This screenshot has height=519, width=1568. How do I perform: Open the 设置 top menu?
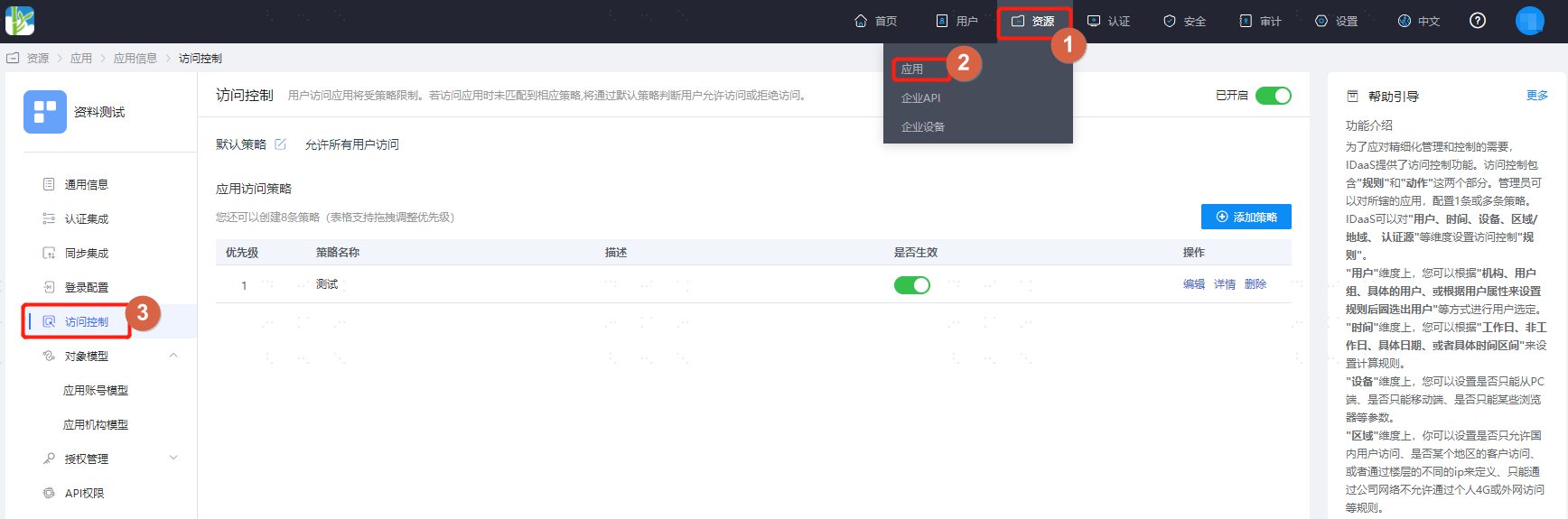tap(1337, 21)
